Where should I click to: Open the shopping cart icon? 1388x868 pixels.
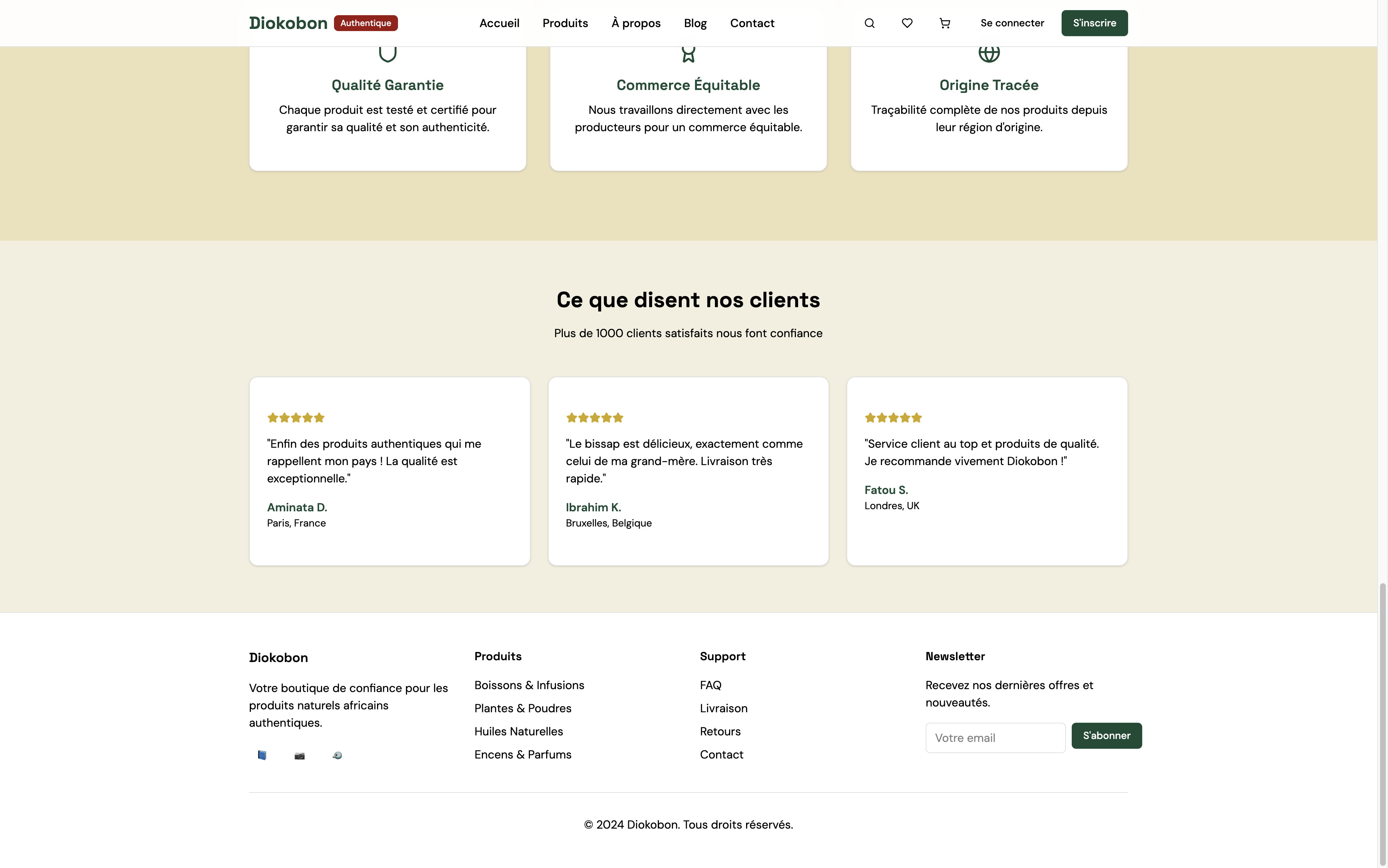click(x=944, y=23)
